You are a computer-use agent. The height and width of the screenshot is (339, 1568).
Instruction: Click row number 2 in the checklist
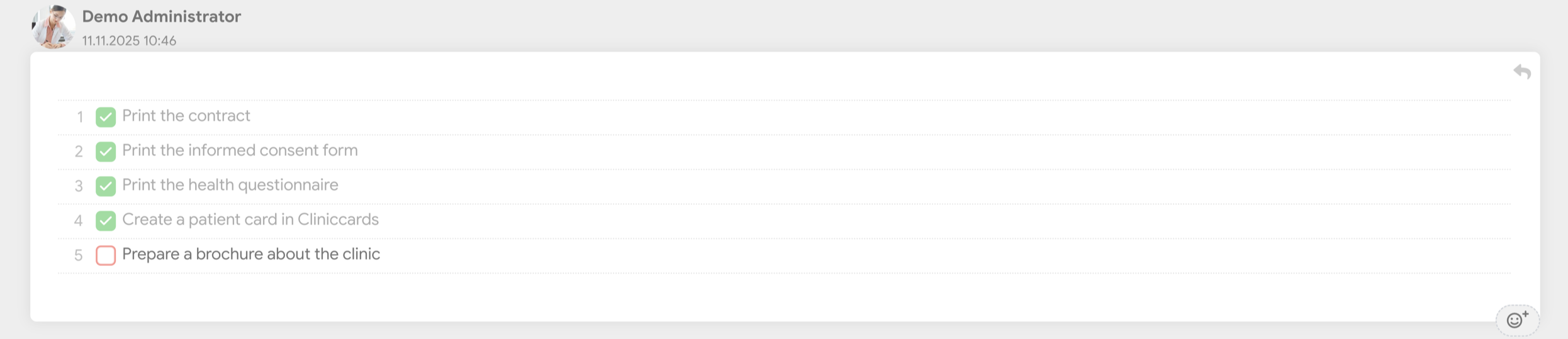pyautogui.click(x=79, y=152)
